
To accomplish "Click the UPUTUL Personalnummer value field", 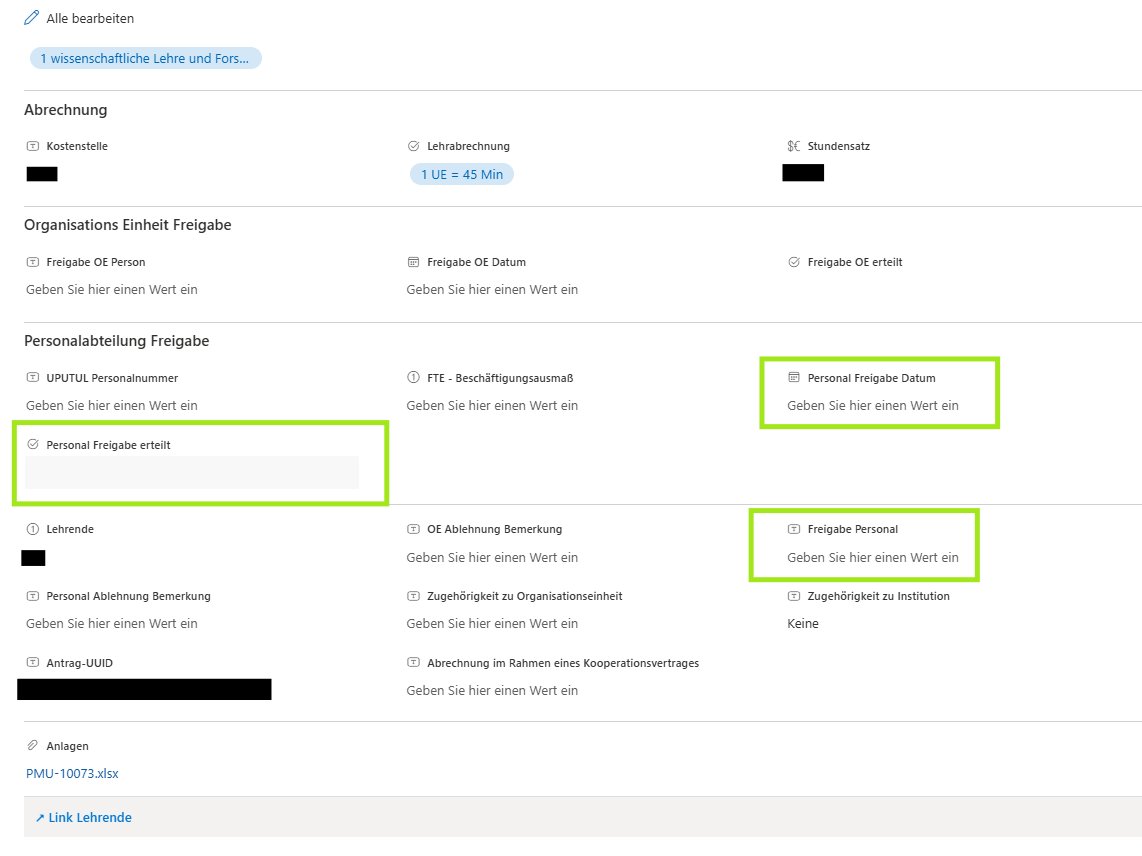I will coord(112,405).
